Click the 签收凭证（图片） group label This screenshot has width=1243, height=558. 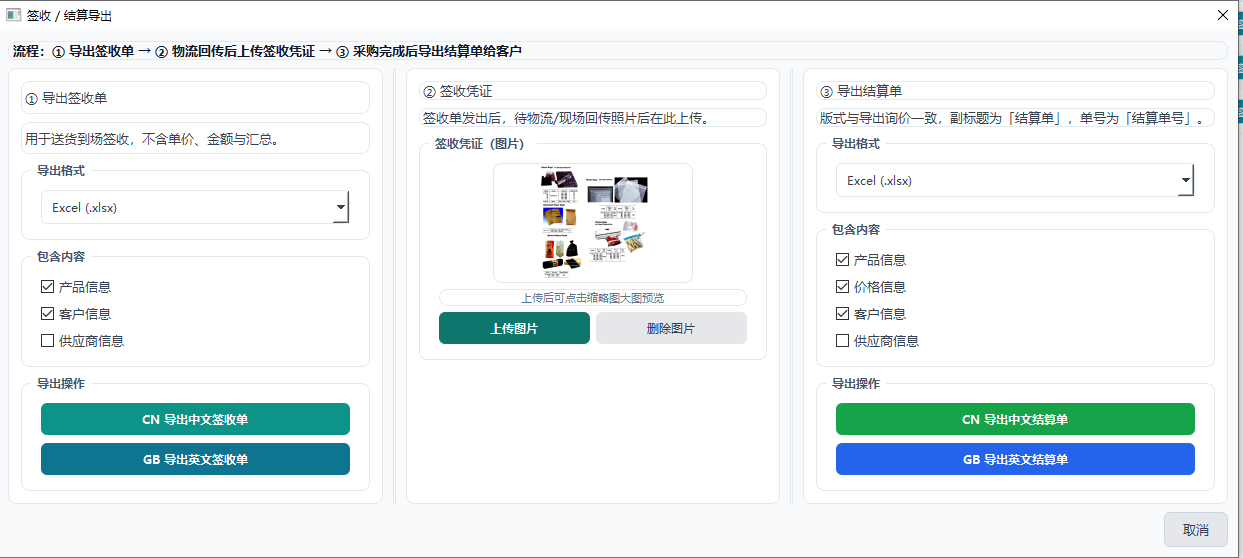click(x=479, y=144)
